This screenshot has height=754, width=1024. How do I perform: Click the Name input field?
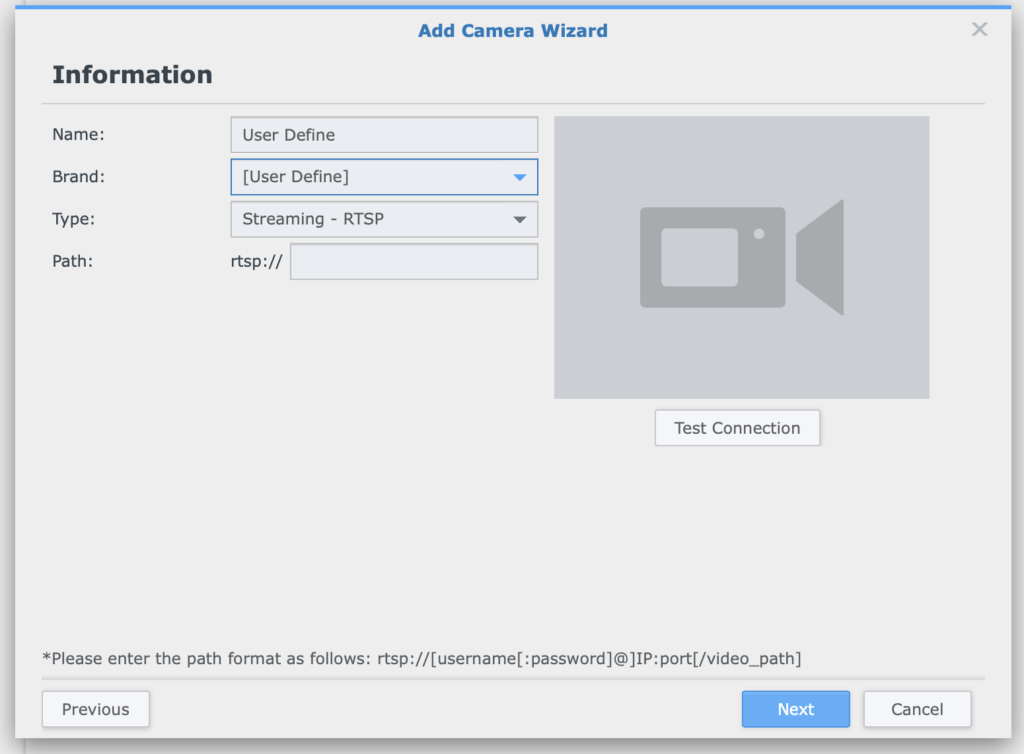[x=384, y=134]
